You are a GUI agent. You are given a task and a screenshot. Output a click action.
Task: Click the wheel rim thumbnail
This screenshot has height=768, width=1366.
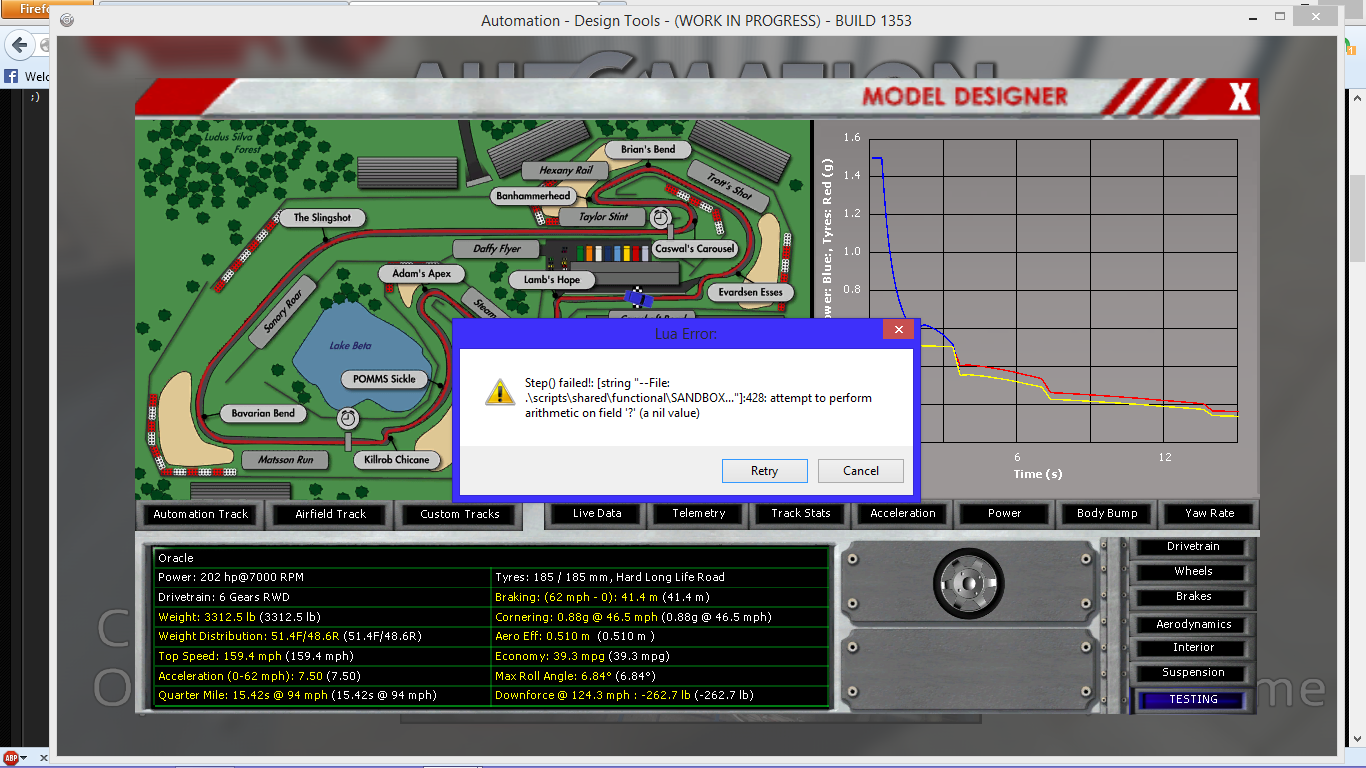tap(967, 582)
